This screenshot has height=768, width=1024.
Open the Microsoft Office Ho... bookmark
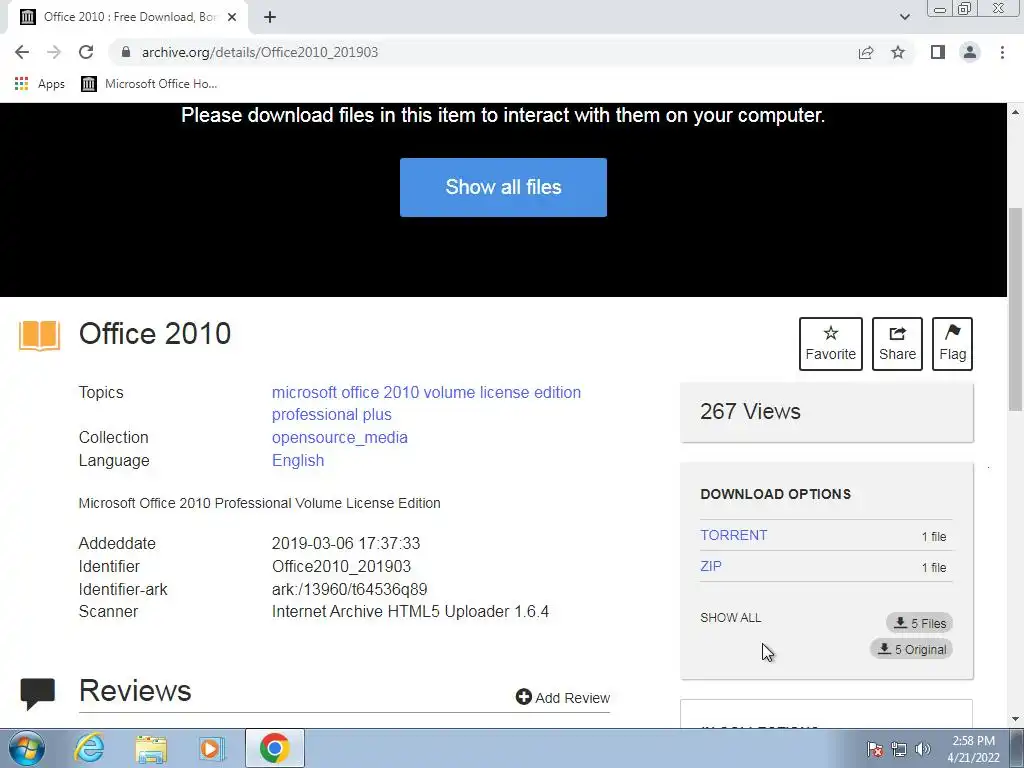point(149,84)
